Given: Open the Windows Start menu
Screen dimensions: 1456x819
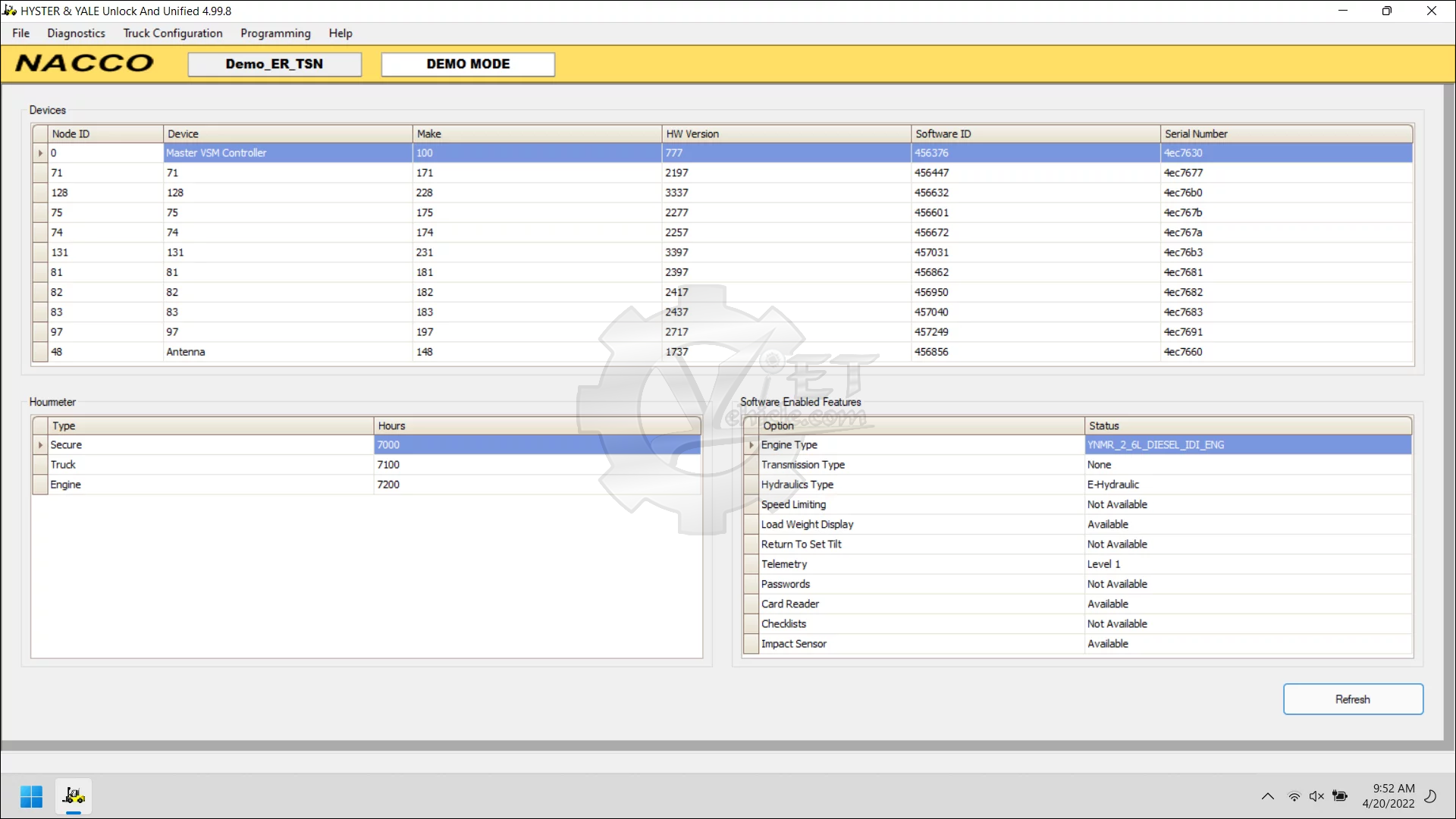Looking at the screenshot, I should [31, 796].
